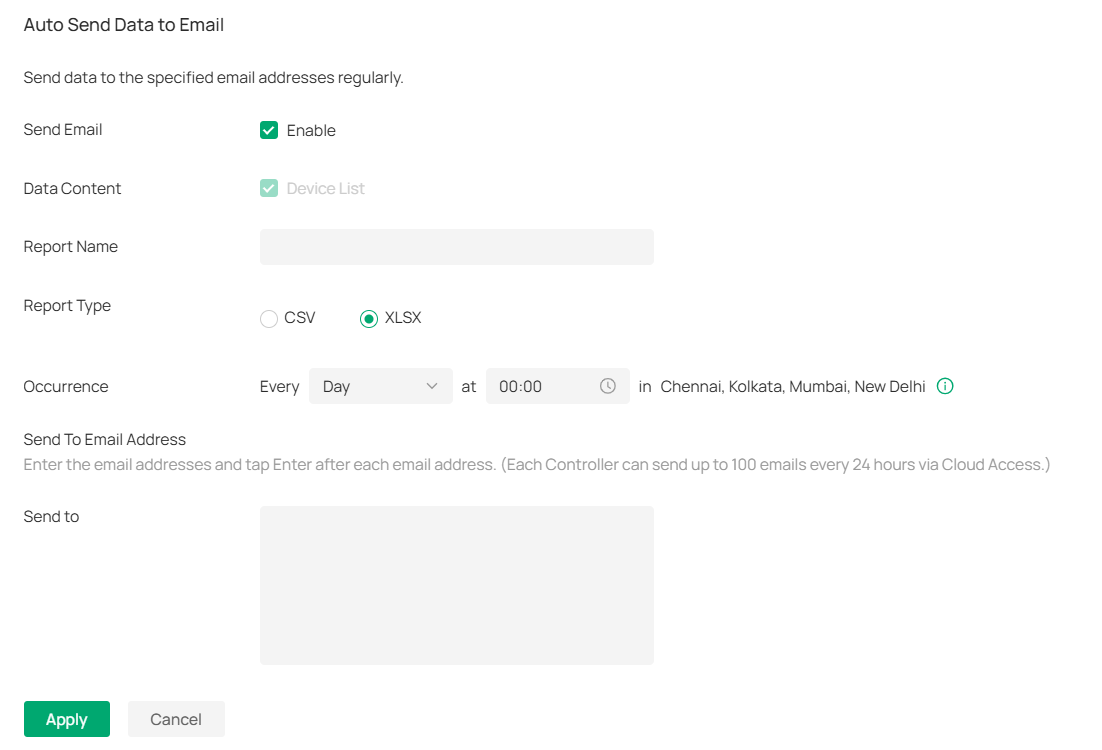Click Cancel to discard changes
Image resolution: width=1102 pixels, height=750 pixels.
pyautogui.click(x=176, y=718)
